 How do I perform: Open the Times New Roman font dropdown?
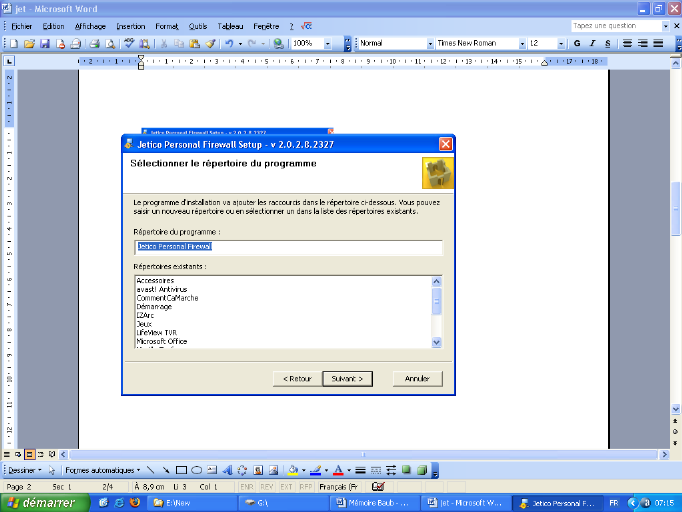tap(522, 44)
